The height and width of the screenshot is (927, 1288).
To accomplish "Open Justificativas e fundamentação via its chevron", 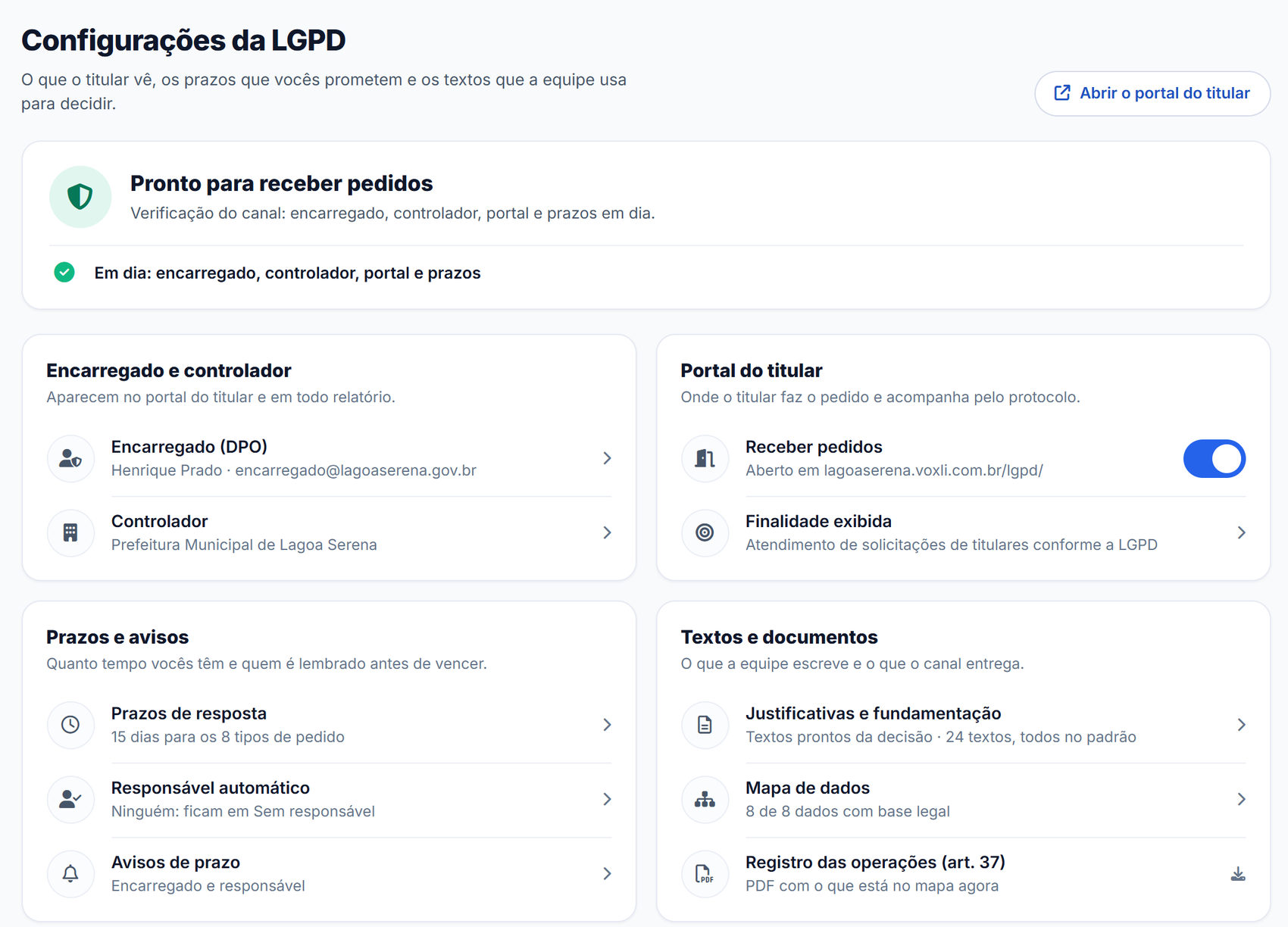I will pos(1241,725).
